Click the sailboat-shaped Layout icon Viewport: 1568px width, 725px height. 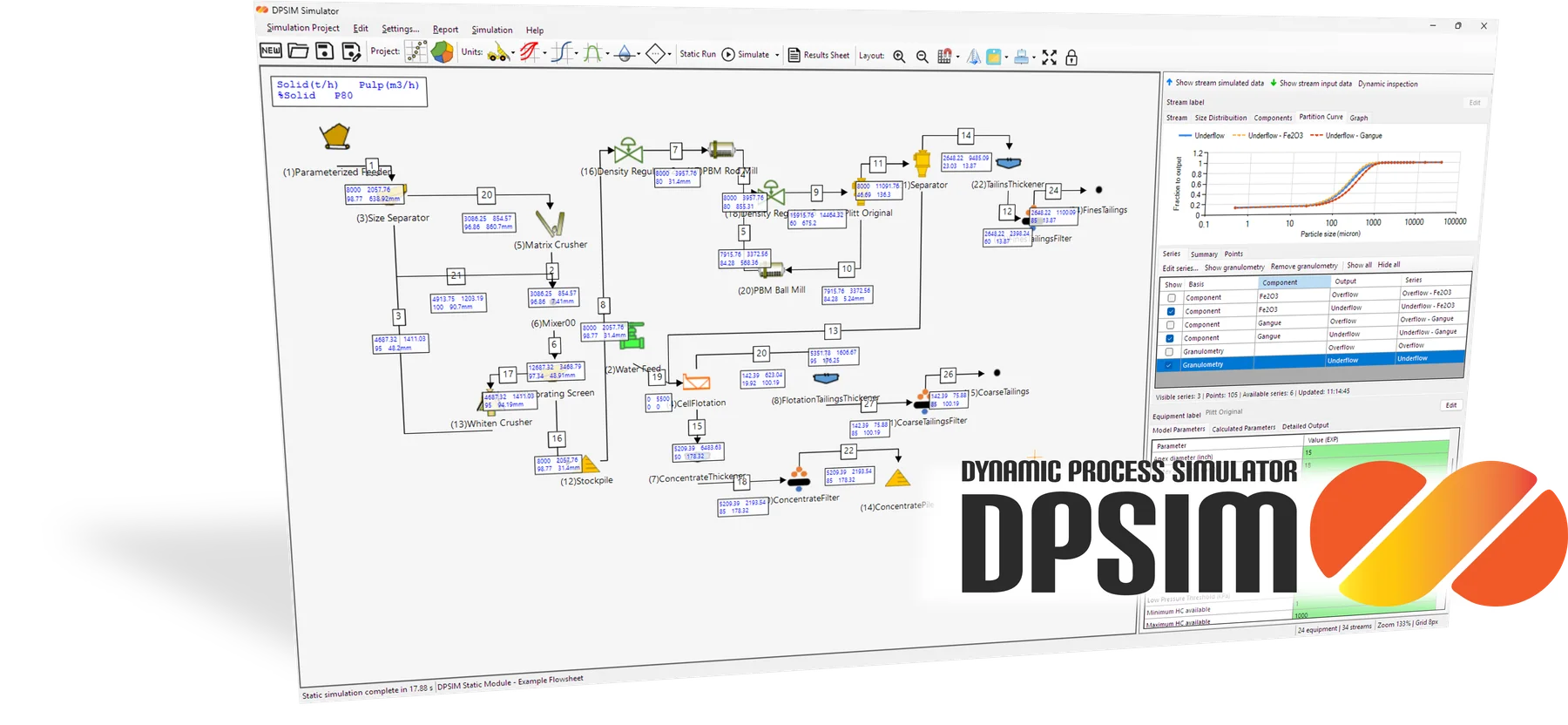pos(974,57)
